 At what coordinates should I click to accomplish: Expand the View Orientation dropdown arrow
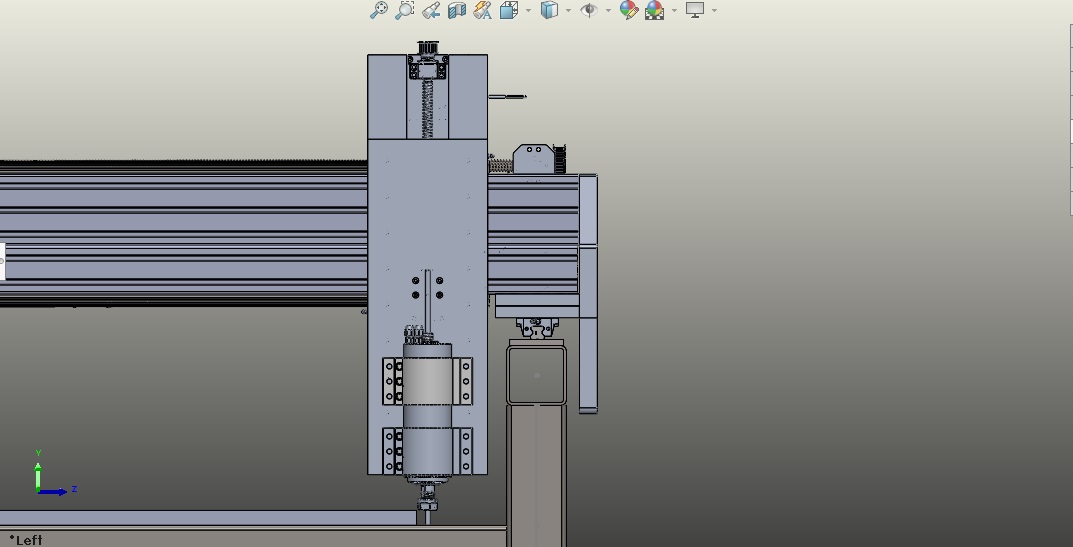[x=528, y=11]
